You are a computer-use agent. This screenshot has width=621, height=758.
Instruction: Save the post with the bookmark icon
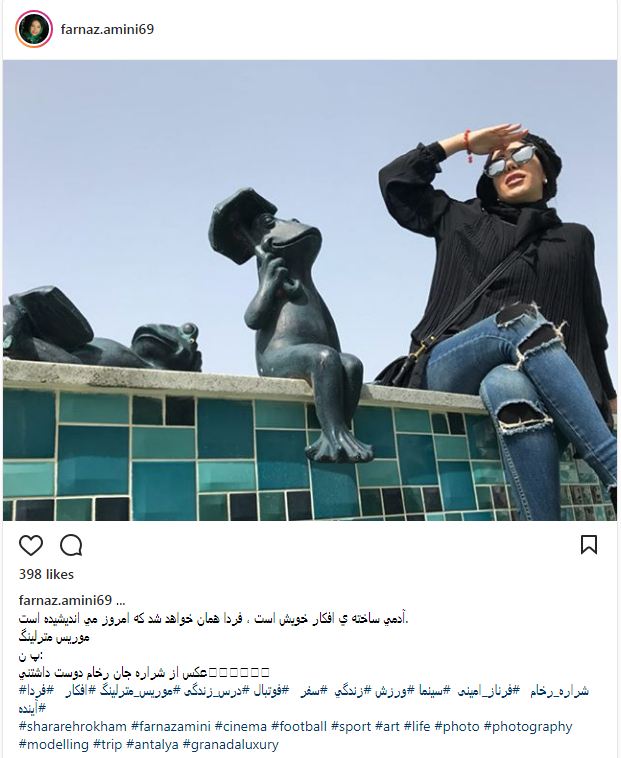(589, 545)
